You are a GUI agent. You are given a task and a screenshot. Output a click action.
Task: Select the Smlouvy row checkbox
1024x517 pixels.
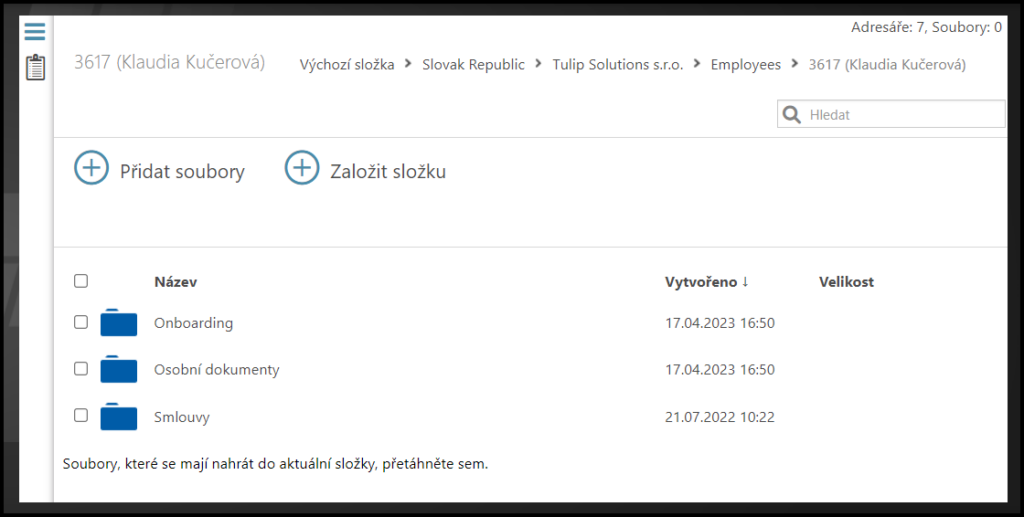[81, 415]
